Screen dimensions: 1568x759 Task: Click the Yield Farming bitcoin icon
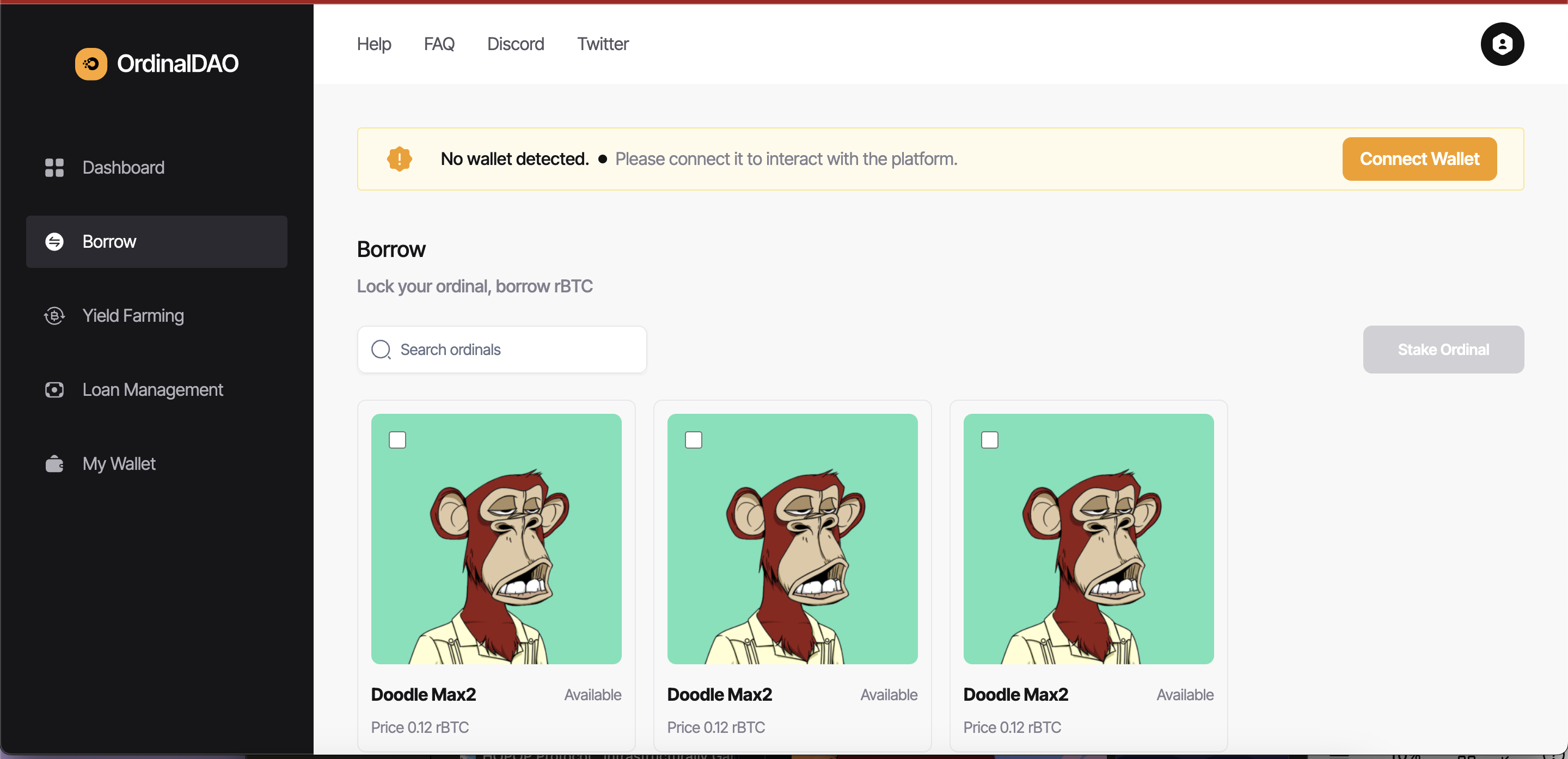pyautogui.click(x=54, y=316)
